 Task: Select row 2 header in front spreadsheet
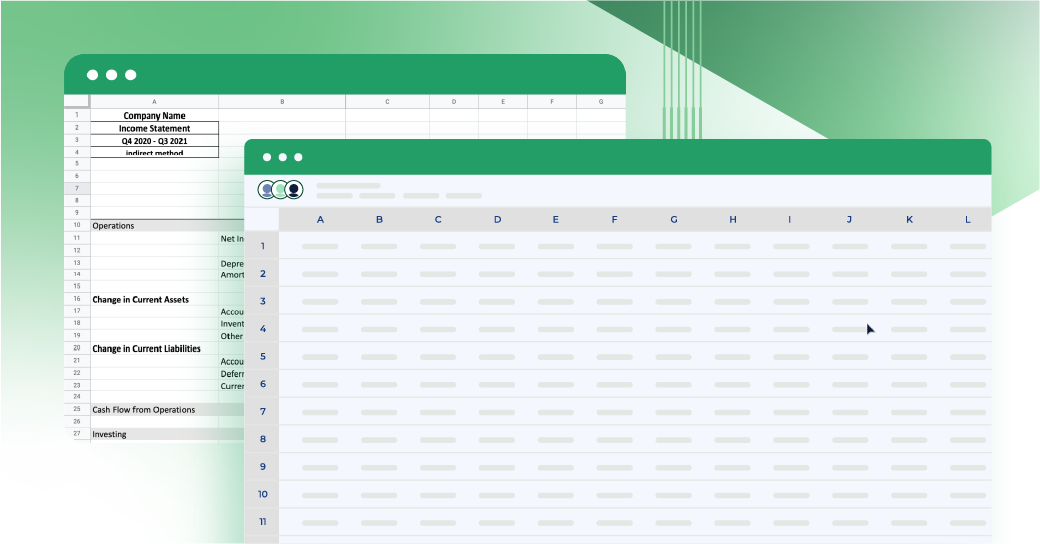263,273
